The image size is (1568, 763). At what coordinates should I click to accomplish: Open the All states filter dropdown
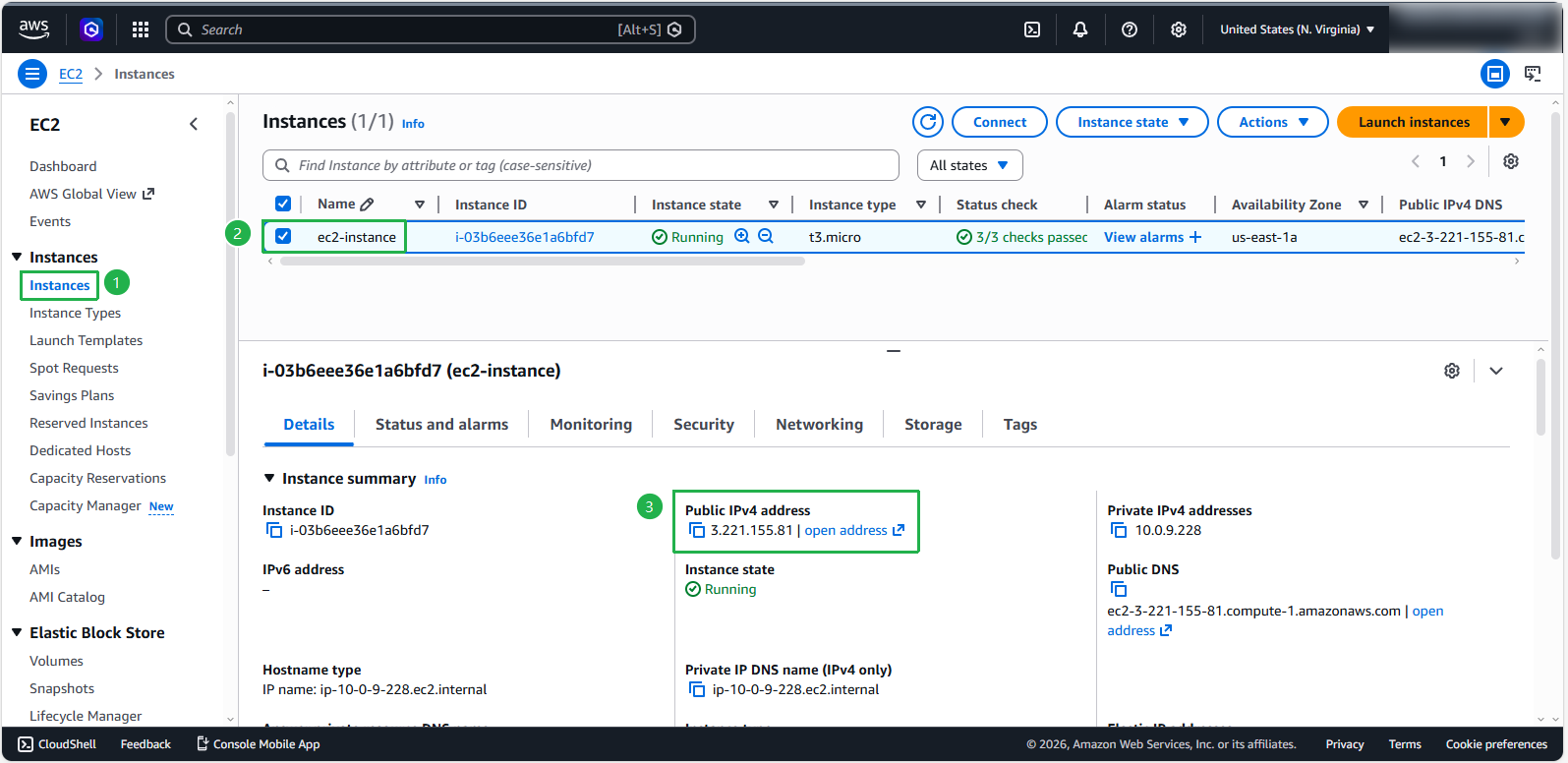970,165
